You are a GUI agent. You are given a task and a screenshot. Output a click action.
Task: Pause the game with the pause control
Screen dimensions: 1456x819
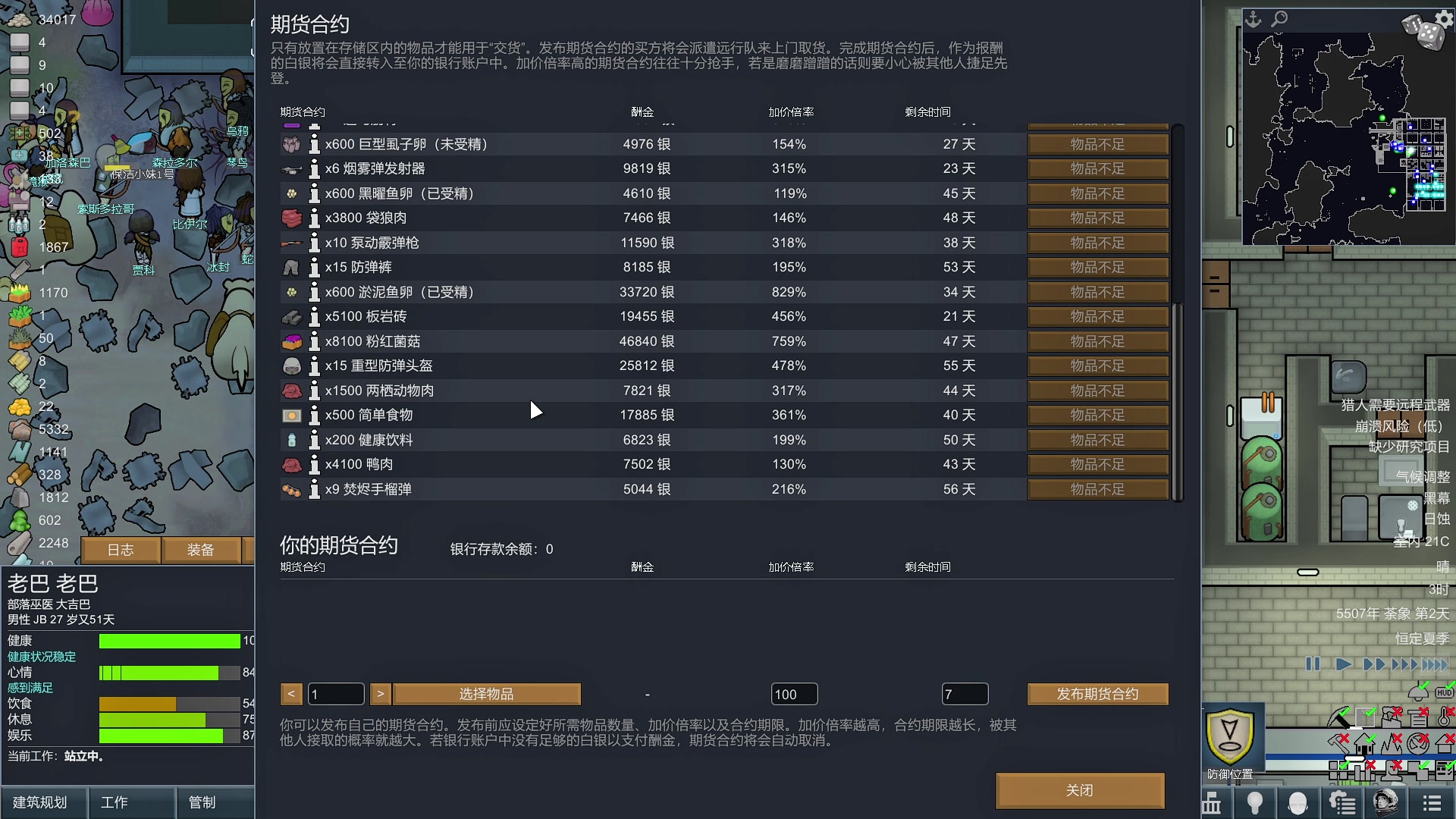coord(1314,664)
